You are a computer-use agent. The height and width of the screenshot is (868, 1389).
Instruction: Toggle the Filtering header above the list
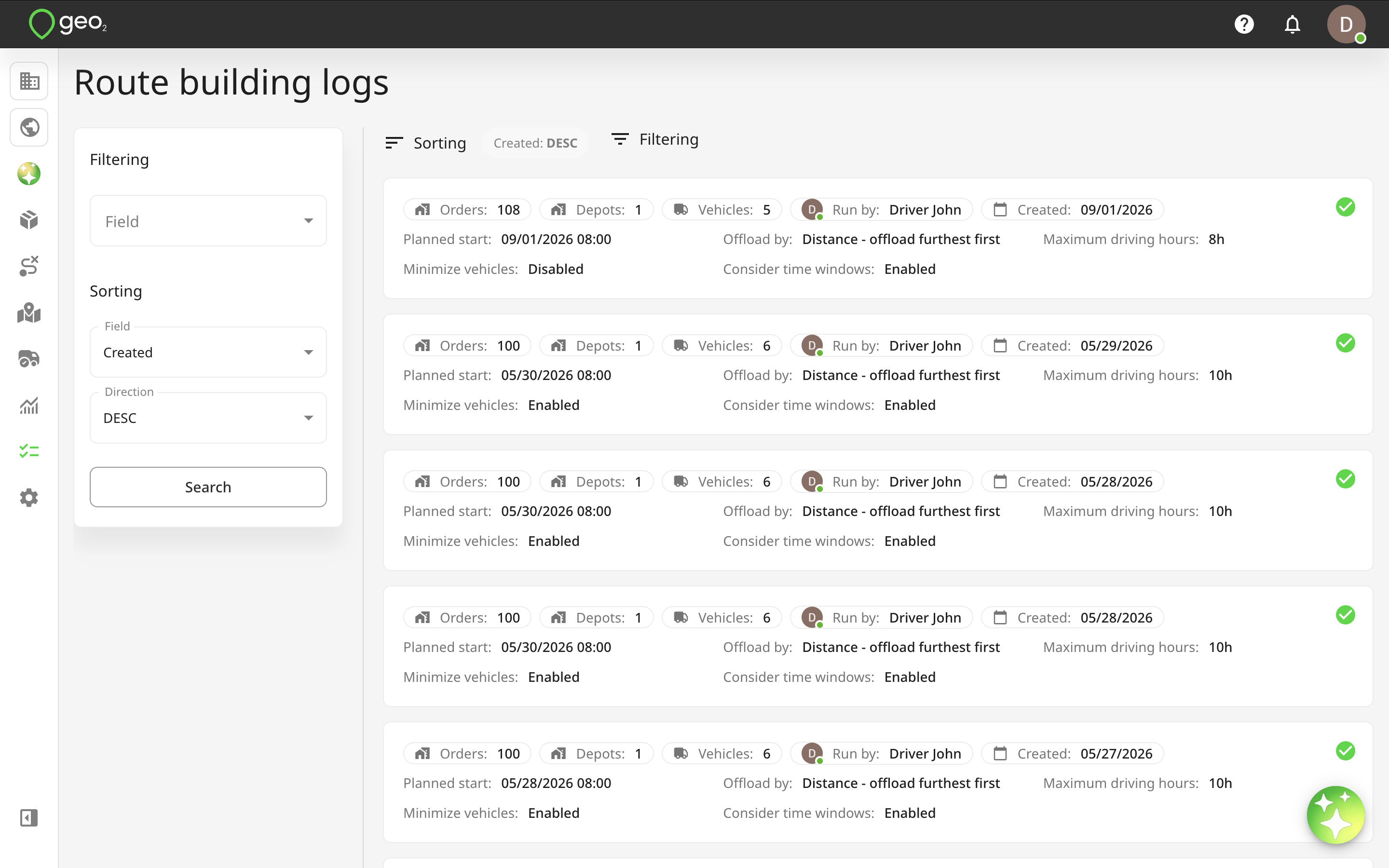click(x=655, y=139)
